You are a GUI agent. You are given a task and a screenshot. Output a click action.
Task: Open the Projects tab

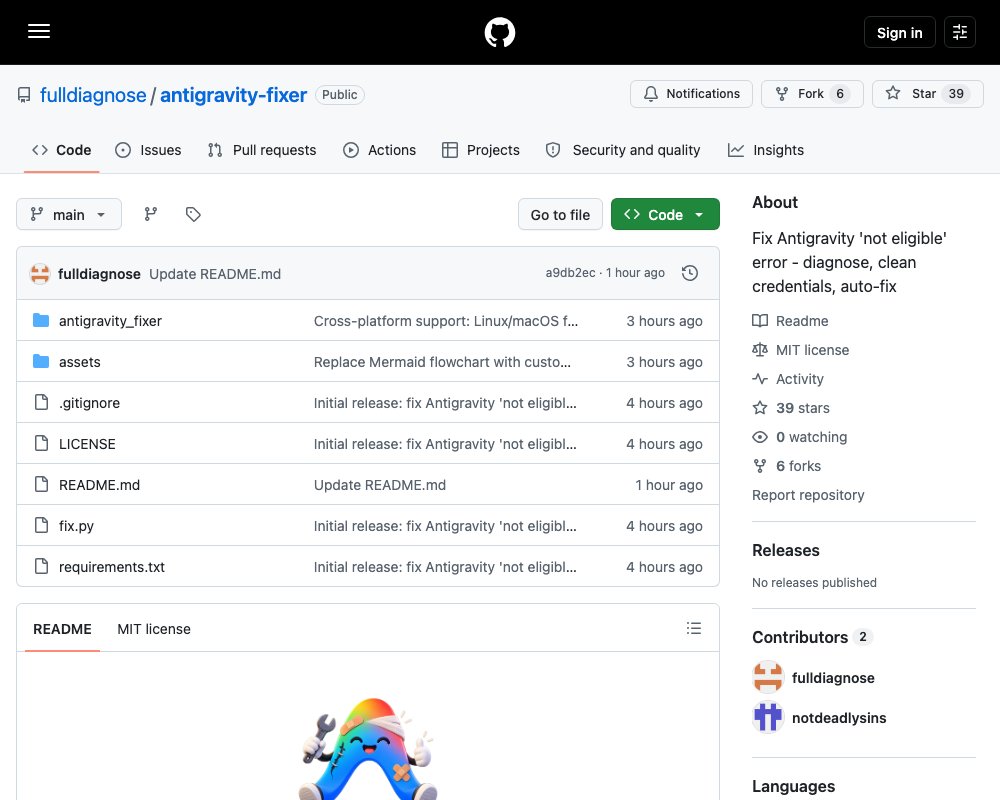481,150
